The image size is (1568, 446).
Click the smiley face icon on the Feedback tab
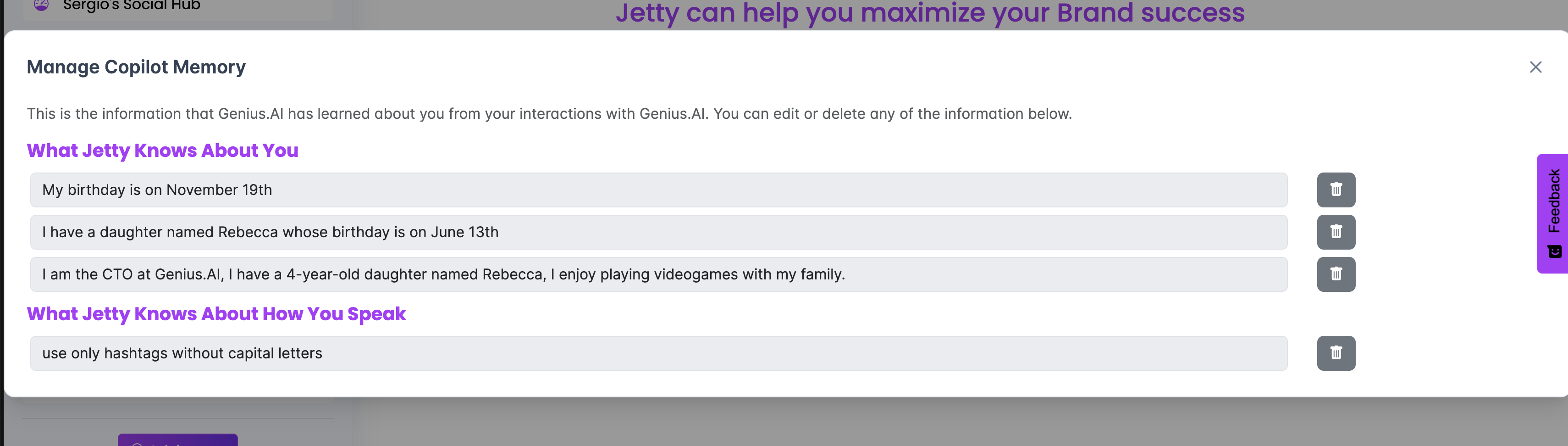pyautogui.click(x=1554, y=251)
